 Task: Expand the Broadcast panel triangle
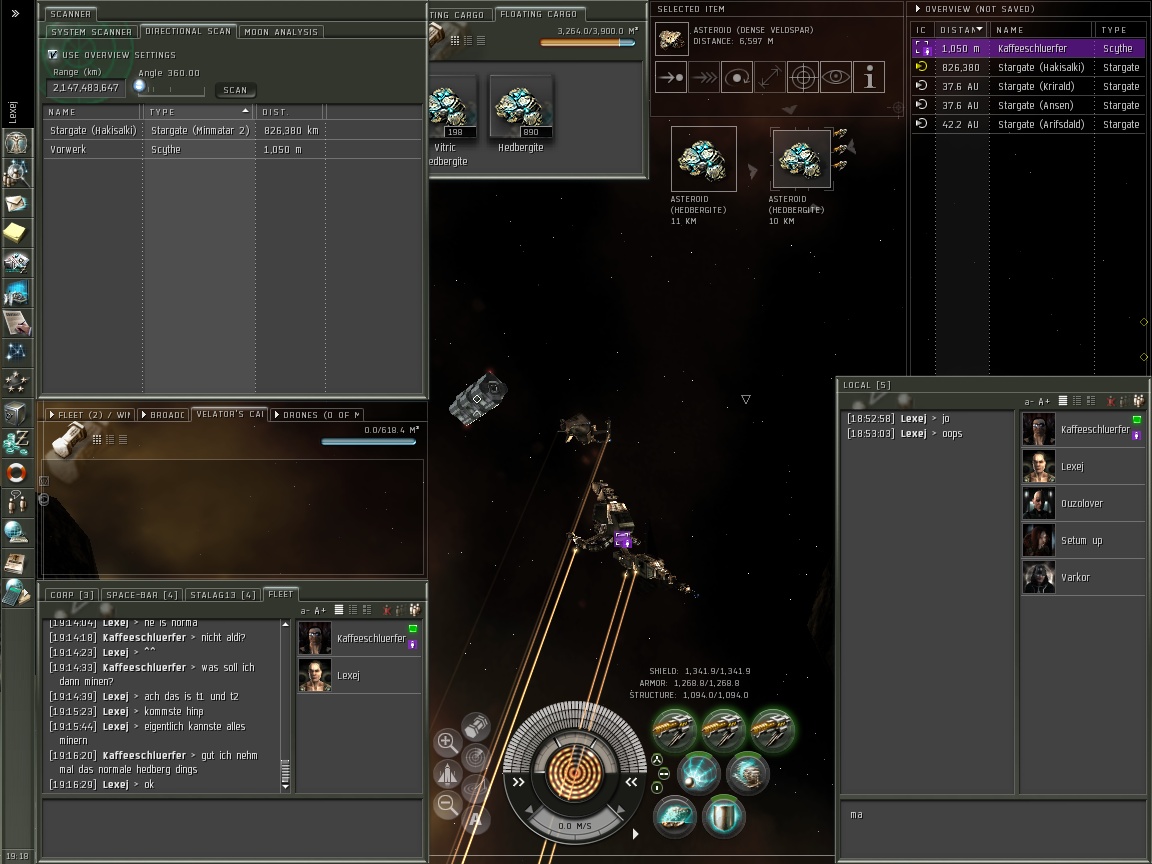tap(144, 415)
